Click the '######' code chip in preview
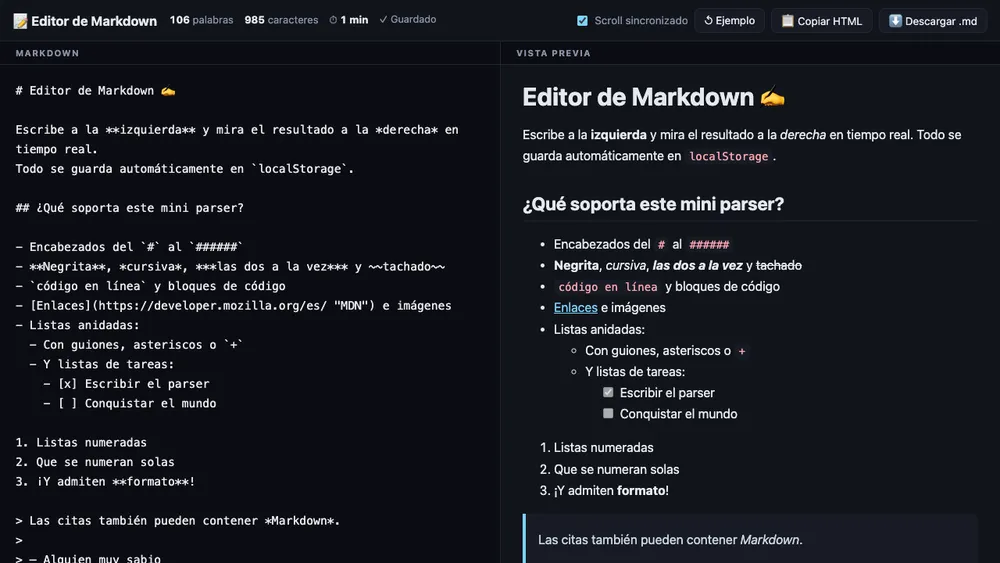 [709, 244]
